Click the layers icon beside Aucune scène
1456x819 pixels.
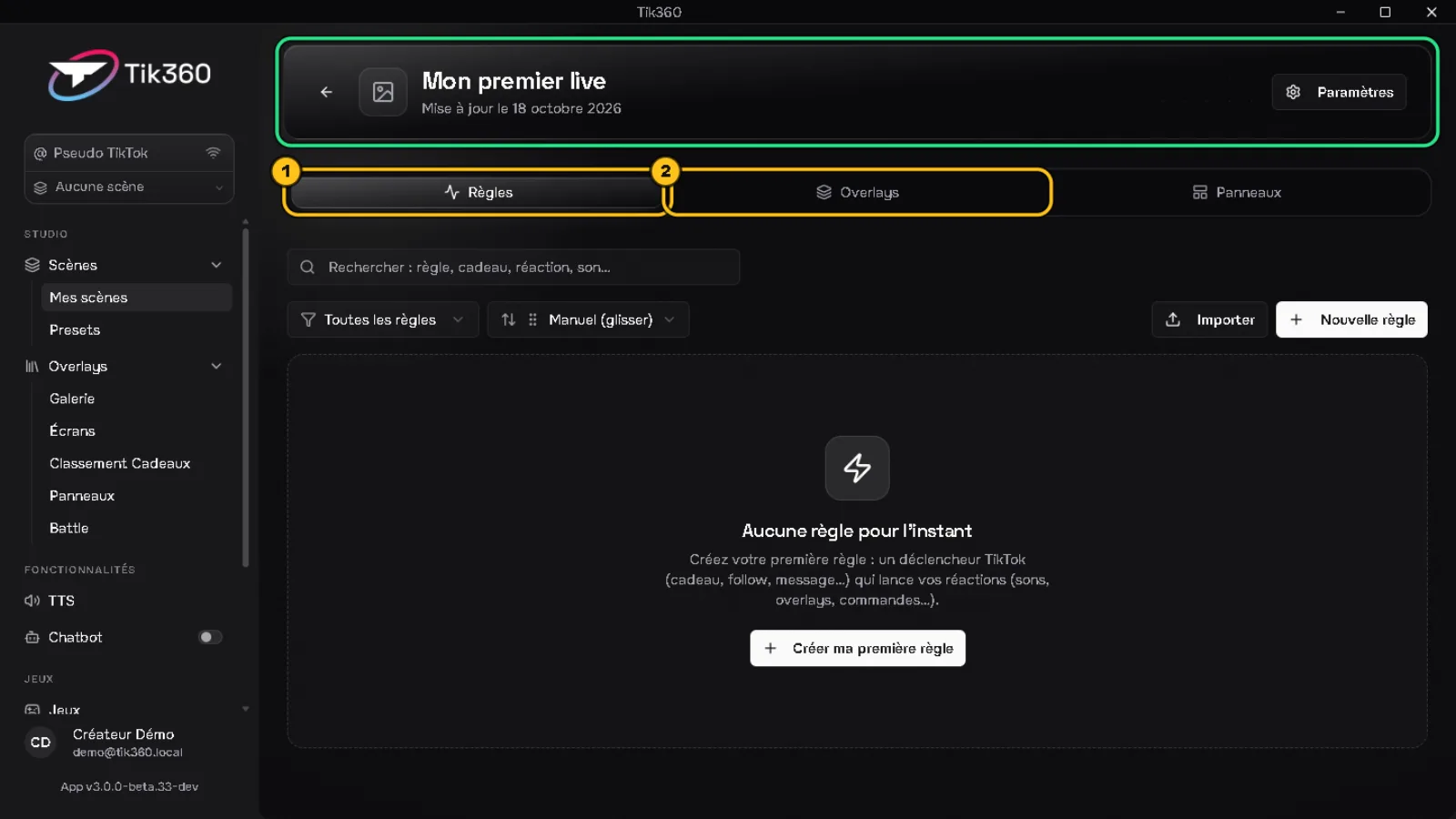tap(40, 187)
